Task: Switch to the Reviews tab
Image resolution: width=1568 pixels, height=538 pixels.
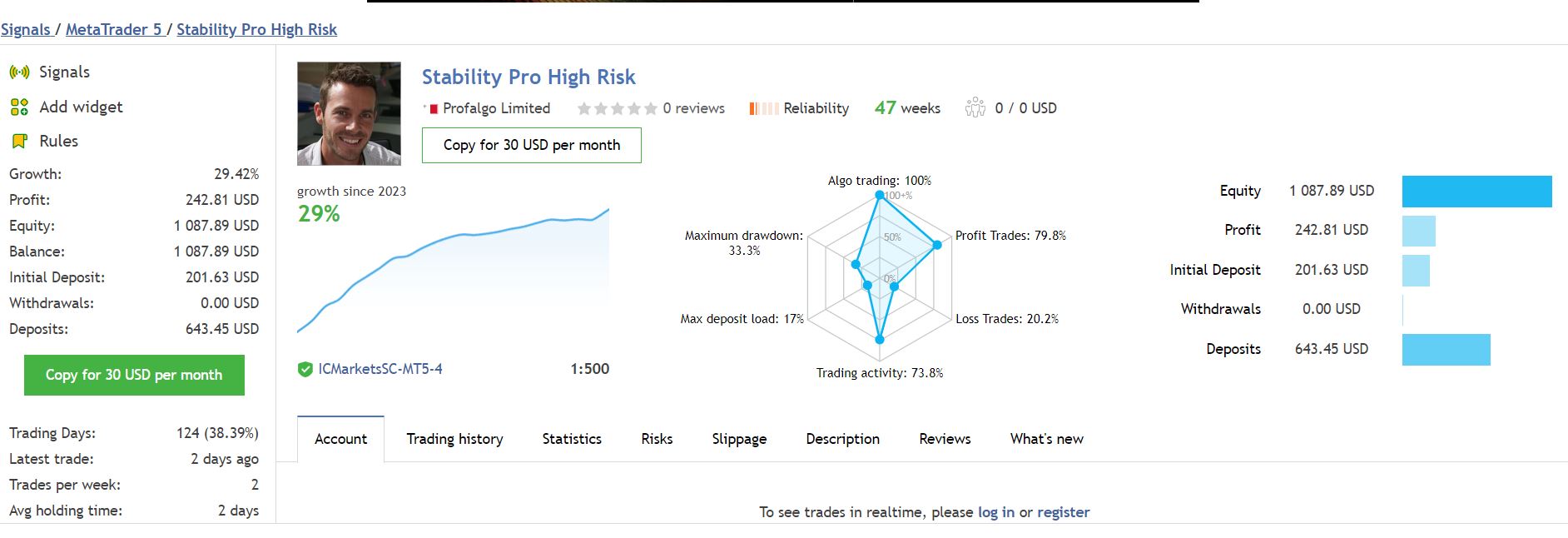Action: 945,439
